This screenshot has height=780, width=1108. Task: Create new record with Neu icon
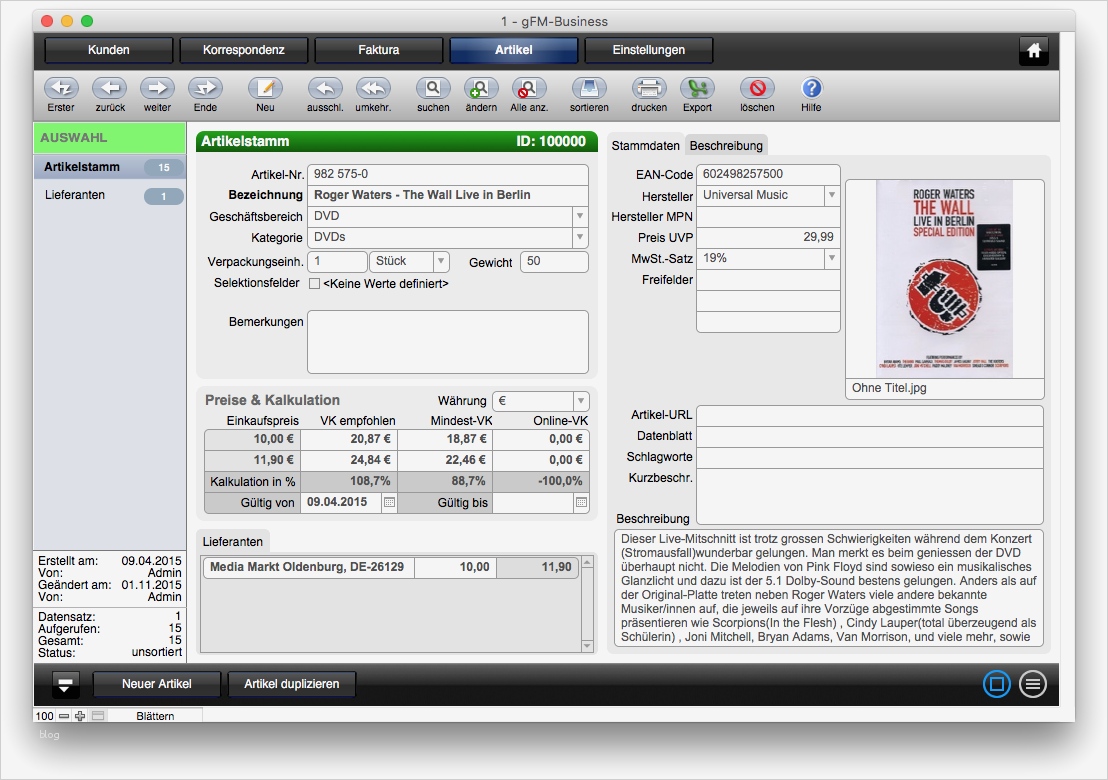tap(265, 88)
